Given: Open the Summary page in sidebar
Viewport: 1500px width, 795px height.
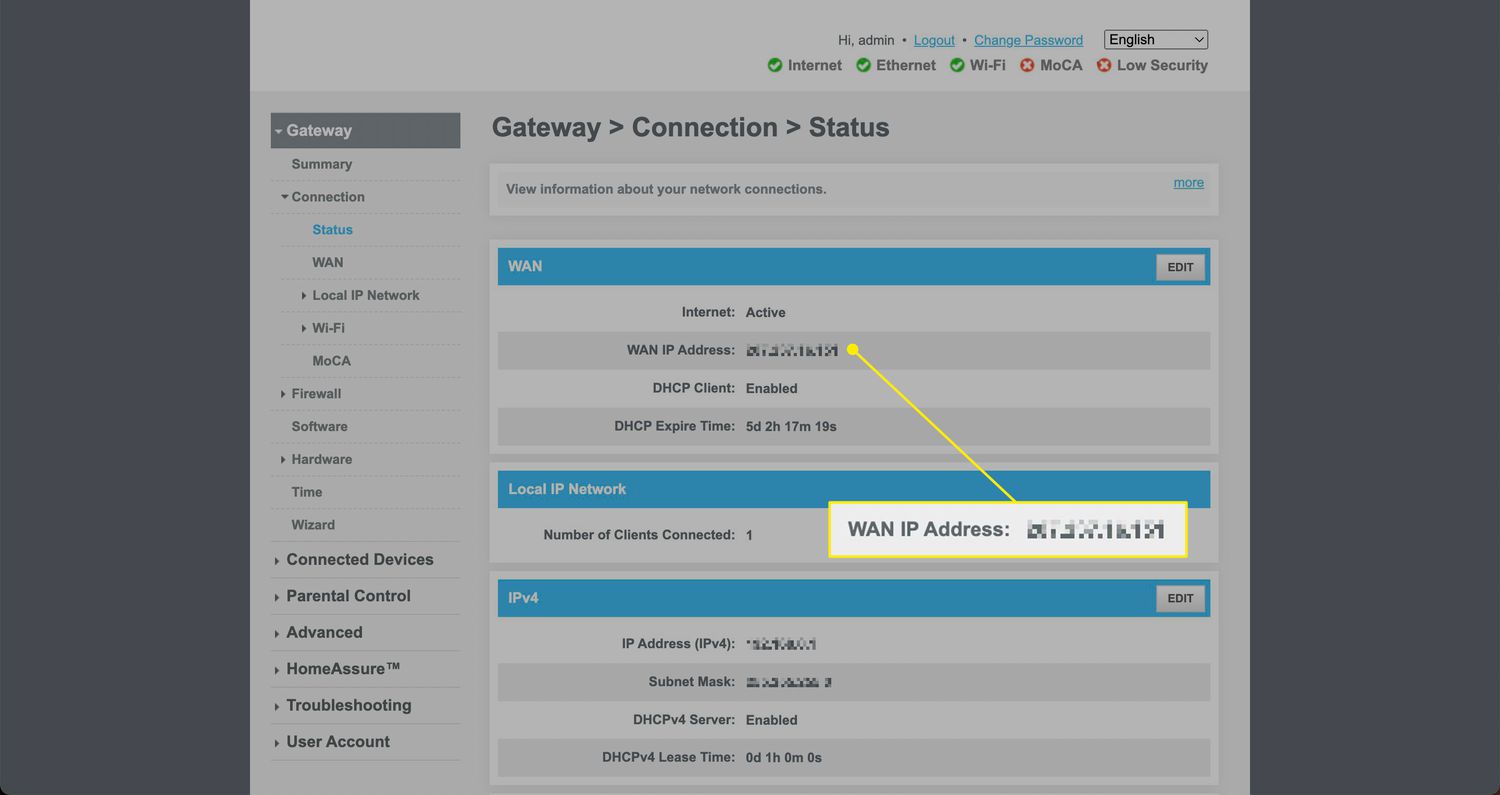Looking at the screenshot, I should pyautogui.click(x=321, y=164).
